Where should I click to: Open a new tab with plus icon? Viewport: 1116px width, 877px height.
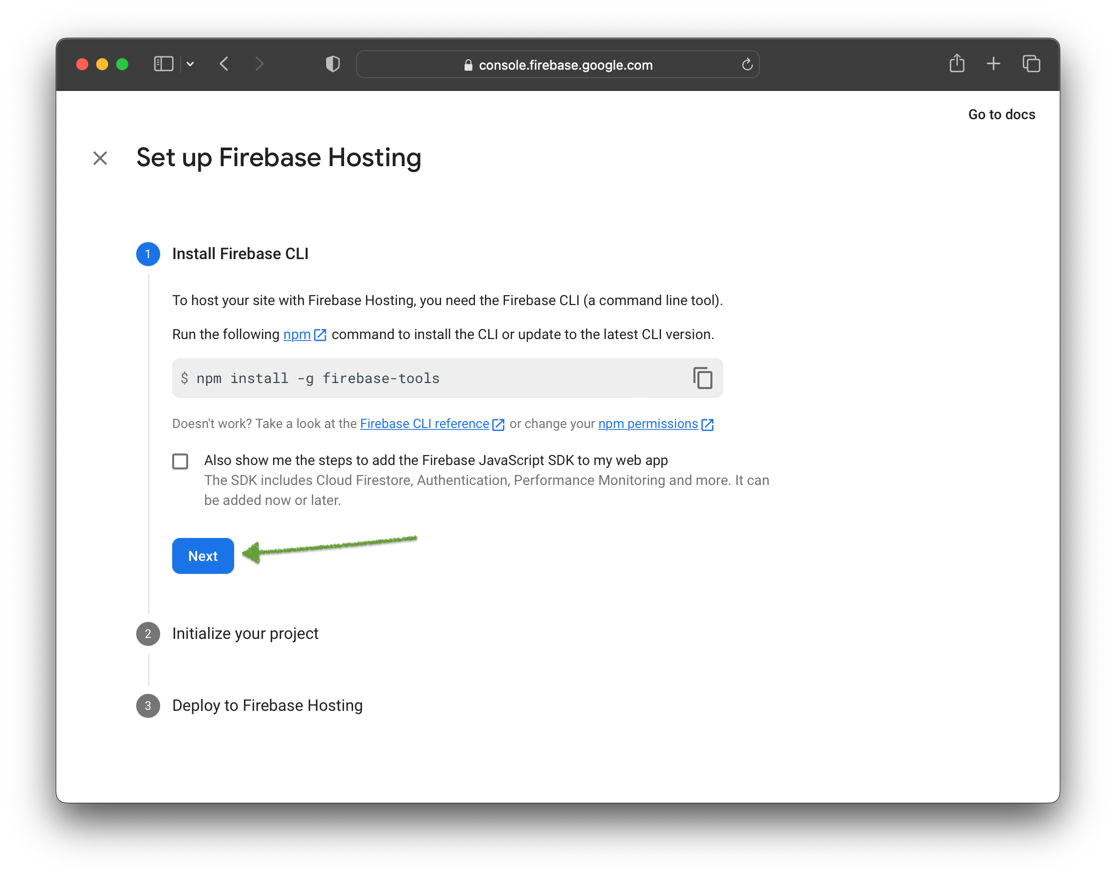[994, 64]
